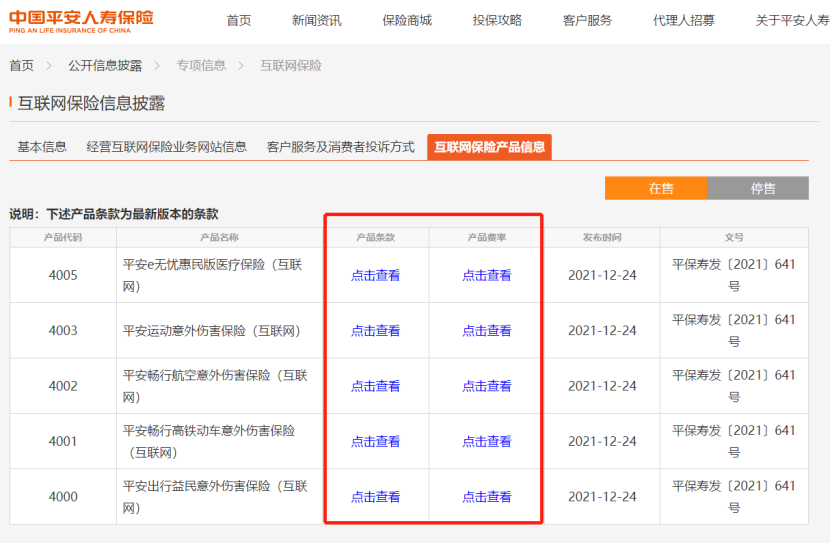Click 产品费率 column header
The width and height of the screenshot is (831, 544).
click(487, 238)
